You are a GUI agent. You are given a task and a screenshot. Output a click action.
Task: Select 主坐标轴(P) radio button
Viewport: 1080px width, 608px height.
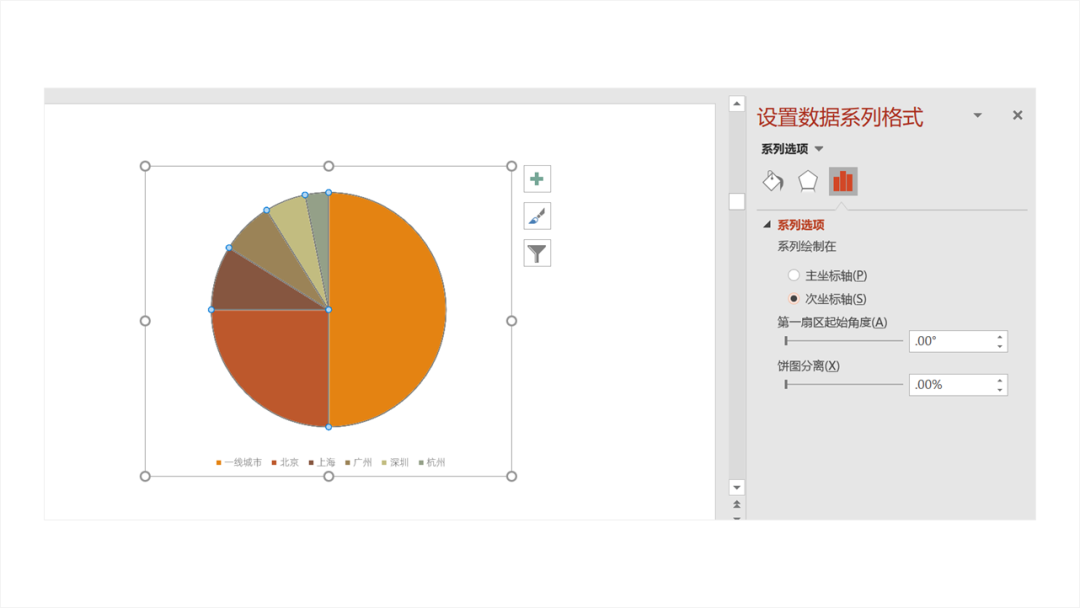pos(793,275)
